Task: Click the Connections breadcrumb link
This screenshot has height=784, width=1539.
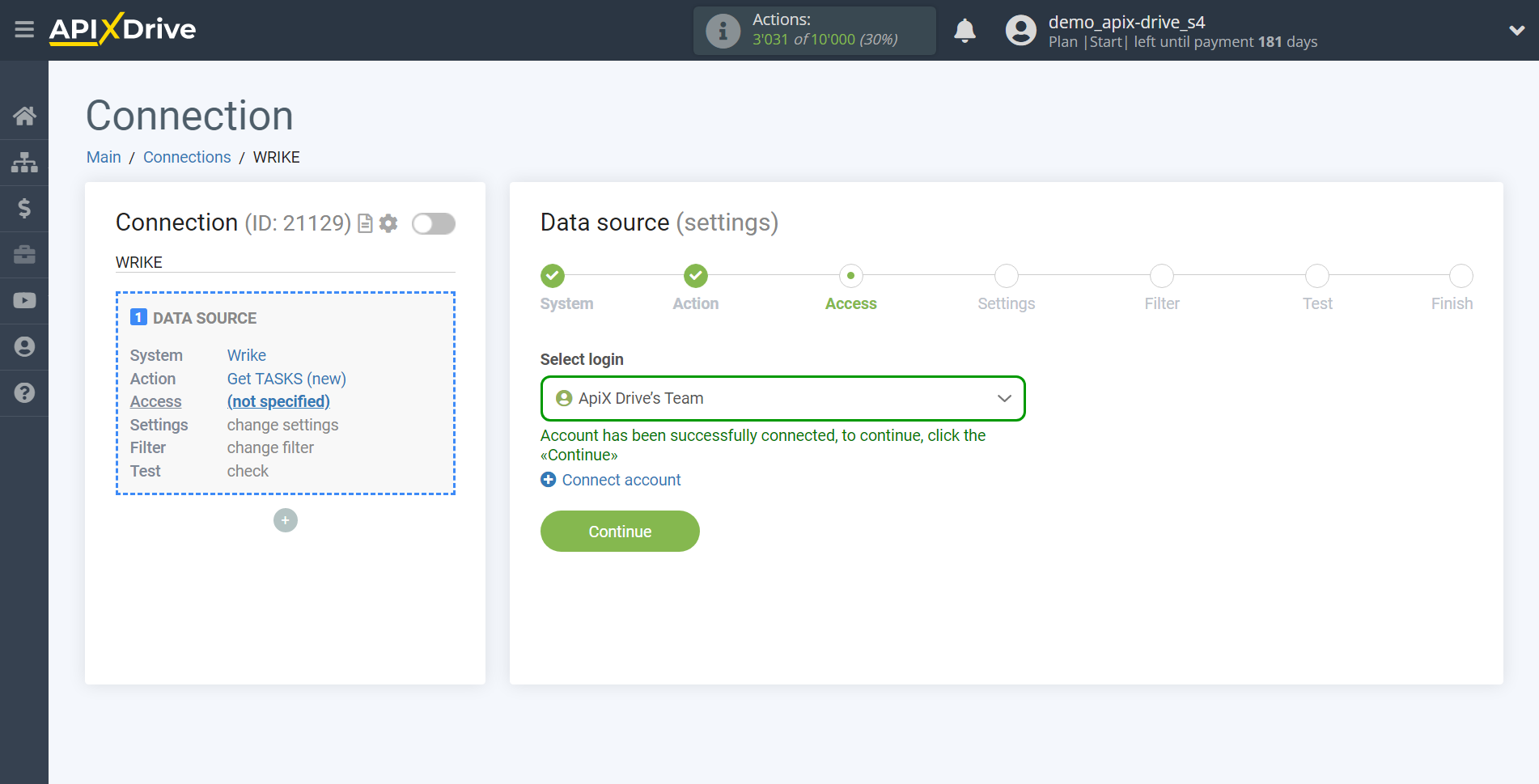Action: pyautogui.click(x=187, y=157)
